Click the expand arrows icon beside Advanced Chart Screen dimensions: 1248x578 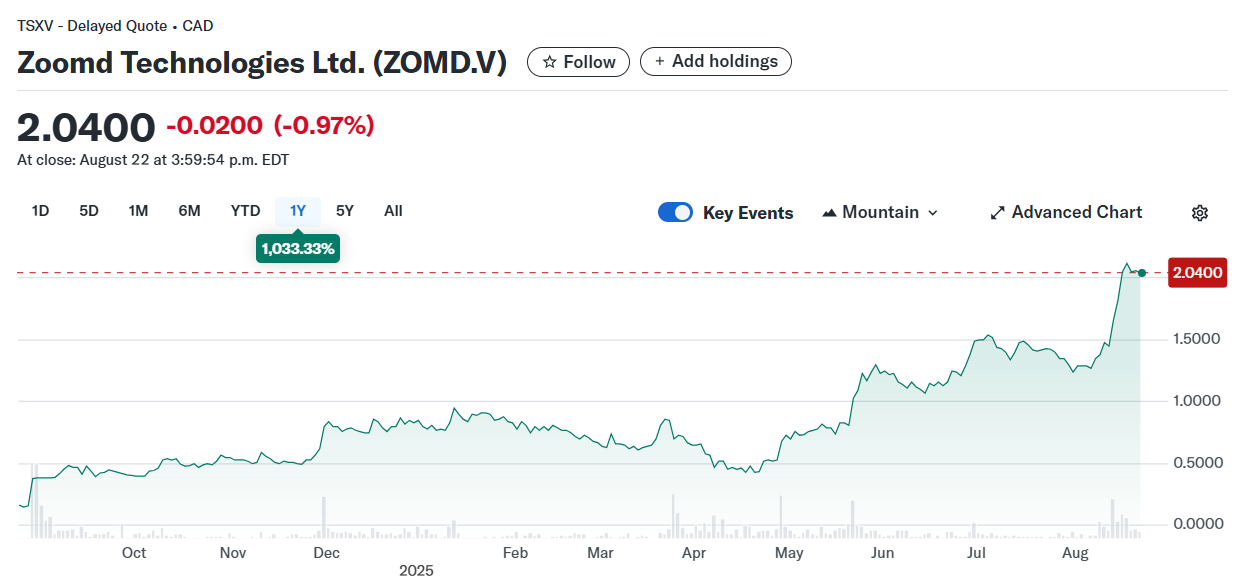pos(997,213)
